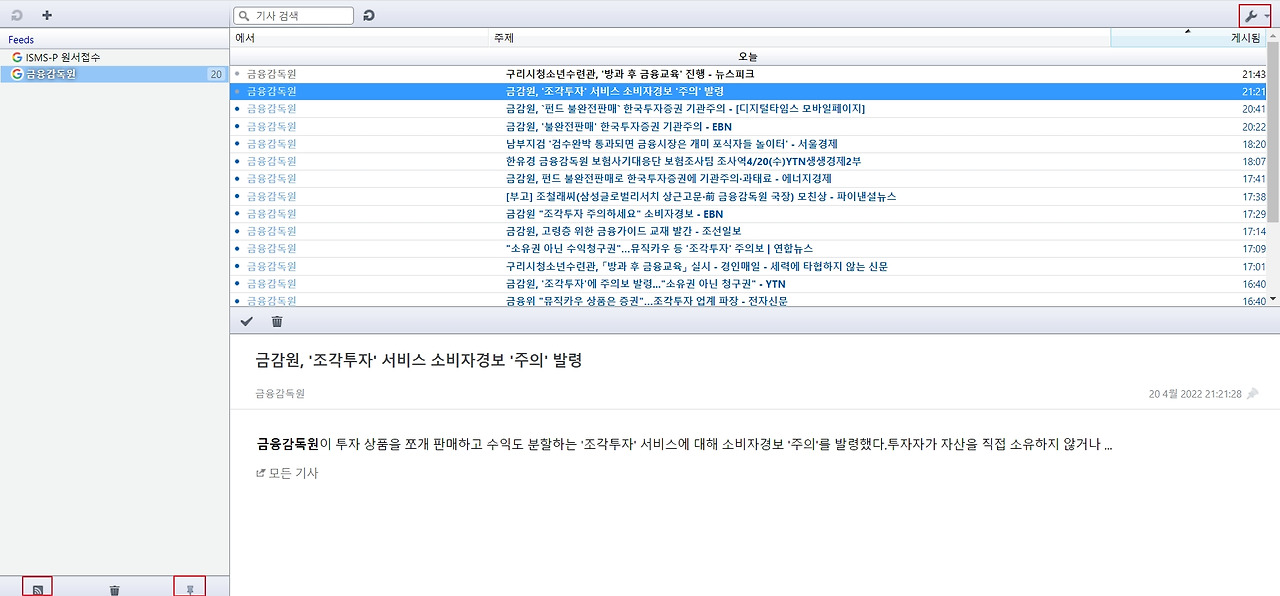
Task: Click the refresh icon beside the search box
Action: [369, 15]
